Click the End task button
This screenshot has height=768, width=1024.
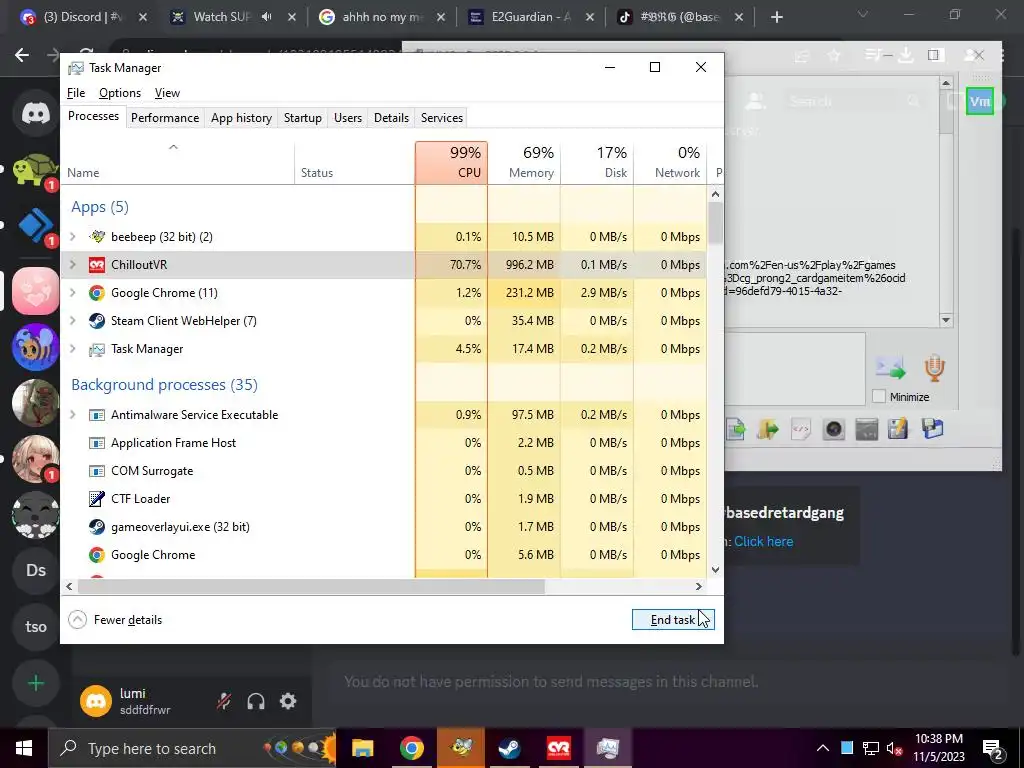point(673,620)
